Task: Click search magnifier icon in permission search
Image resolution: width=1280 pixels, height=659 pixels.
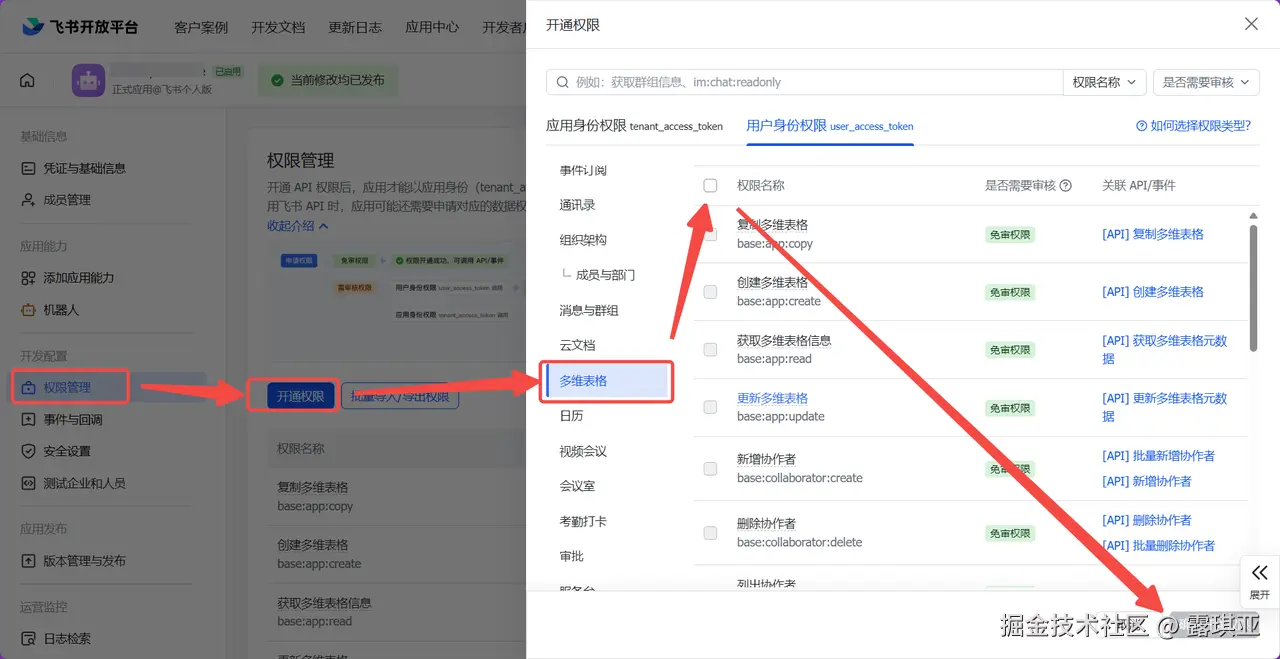Action: (x=563, y=82)
